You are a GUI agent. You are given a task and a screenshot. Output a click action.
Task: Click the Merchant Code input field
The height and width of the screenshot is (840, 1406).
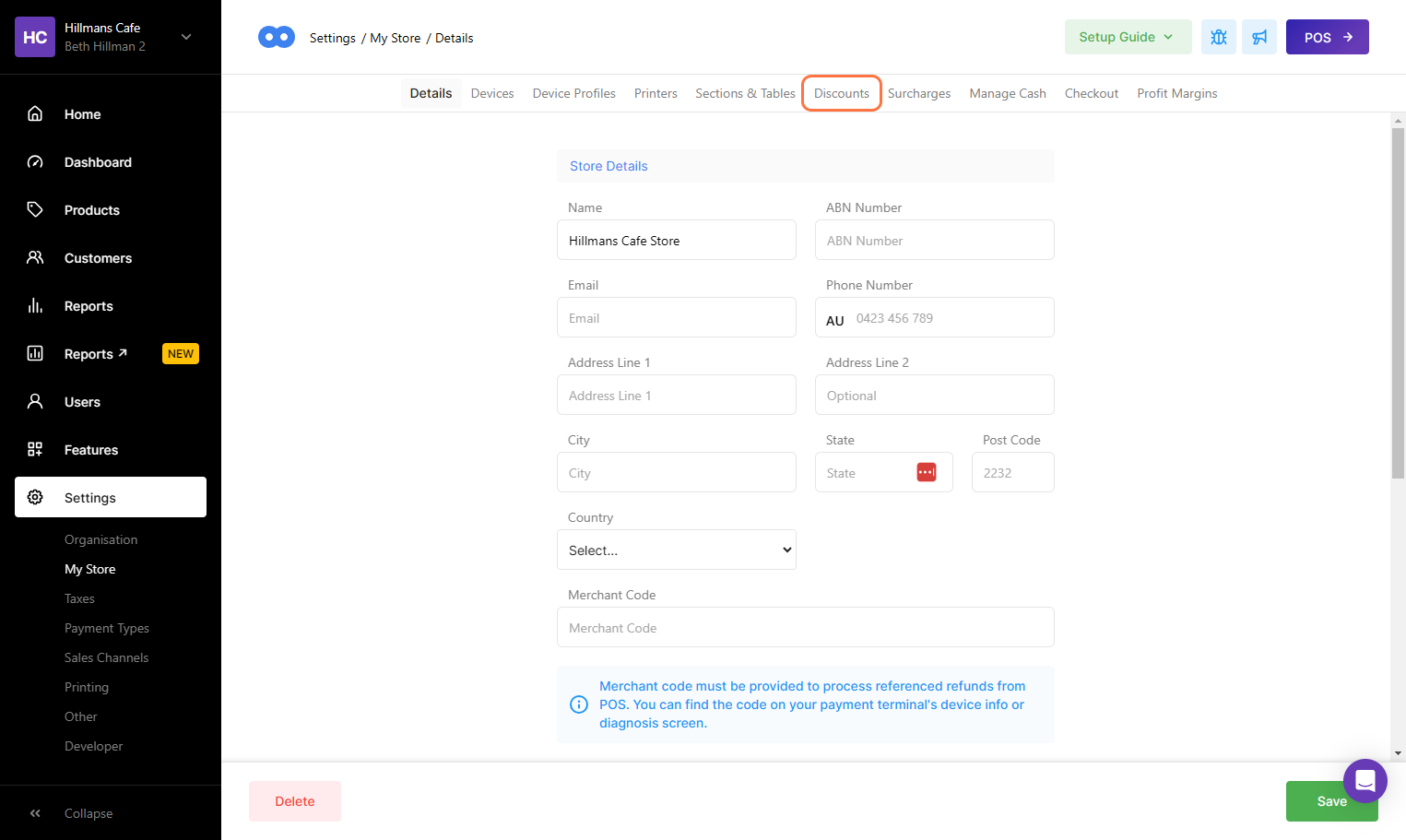click(x=805, y=627)
